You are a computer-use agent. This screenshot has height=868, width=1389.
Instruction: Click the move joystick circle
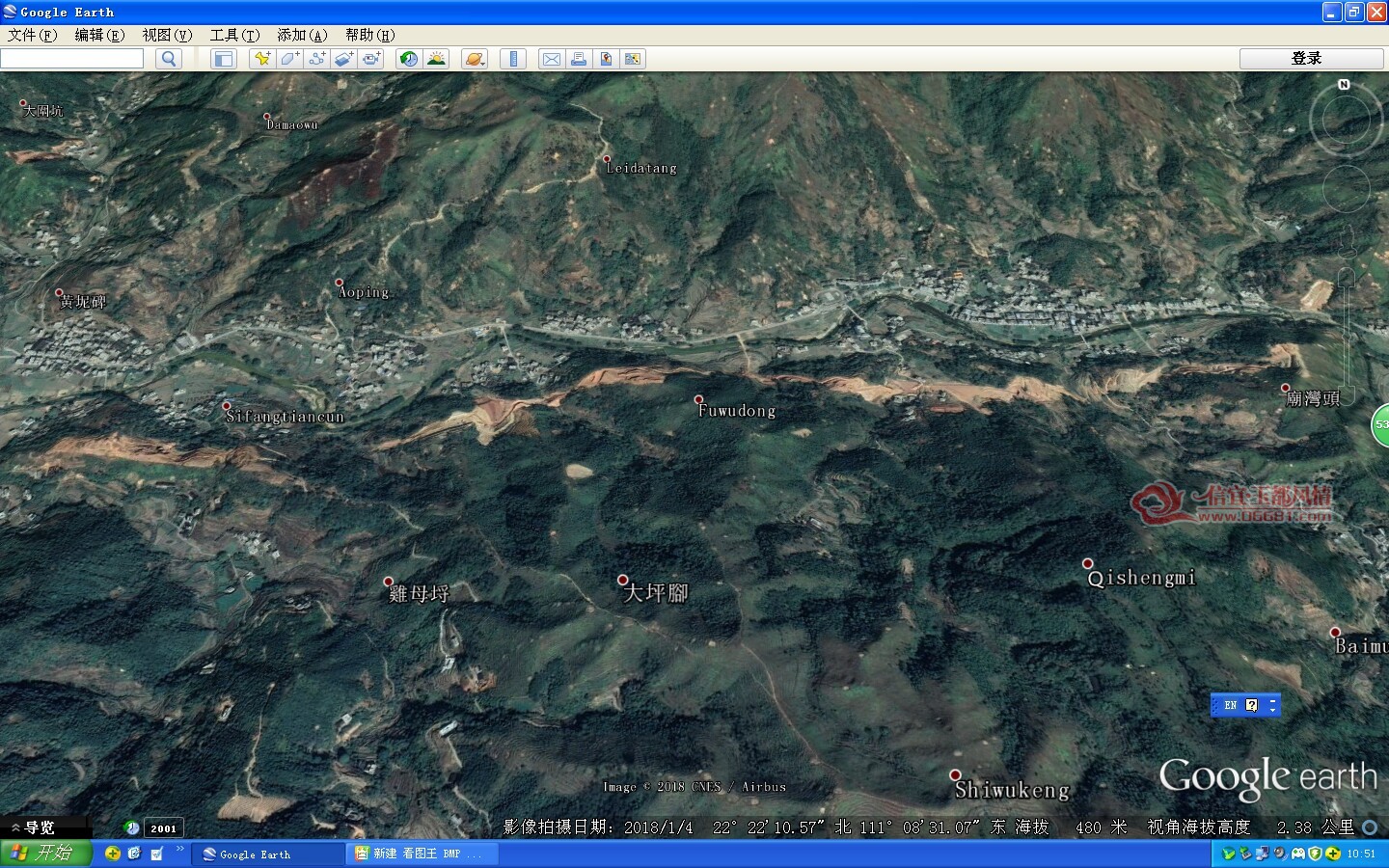1346,188
